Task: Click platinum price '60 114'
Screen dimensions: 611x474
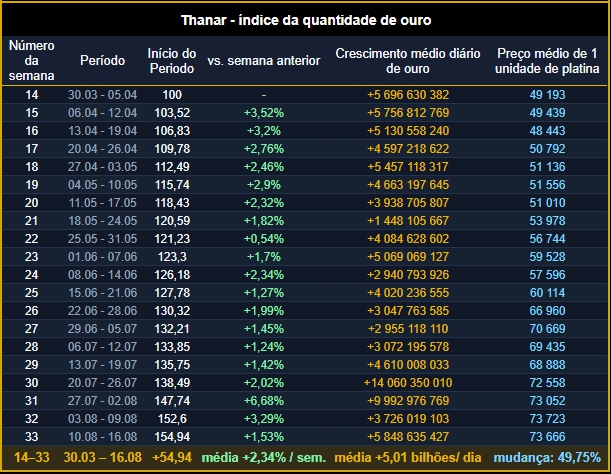Action: 547,293
